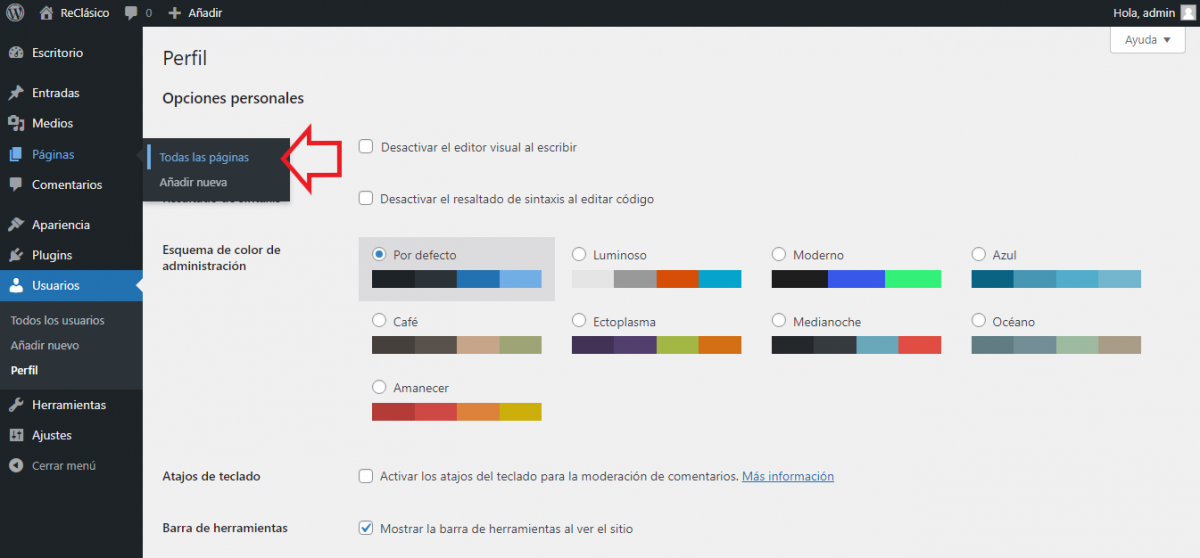This screenshot has height=558, width=1200.
Task: Click the Escritorio dashboard icon
Action: pos(15,53)
